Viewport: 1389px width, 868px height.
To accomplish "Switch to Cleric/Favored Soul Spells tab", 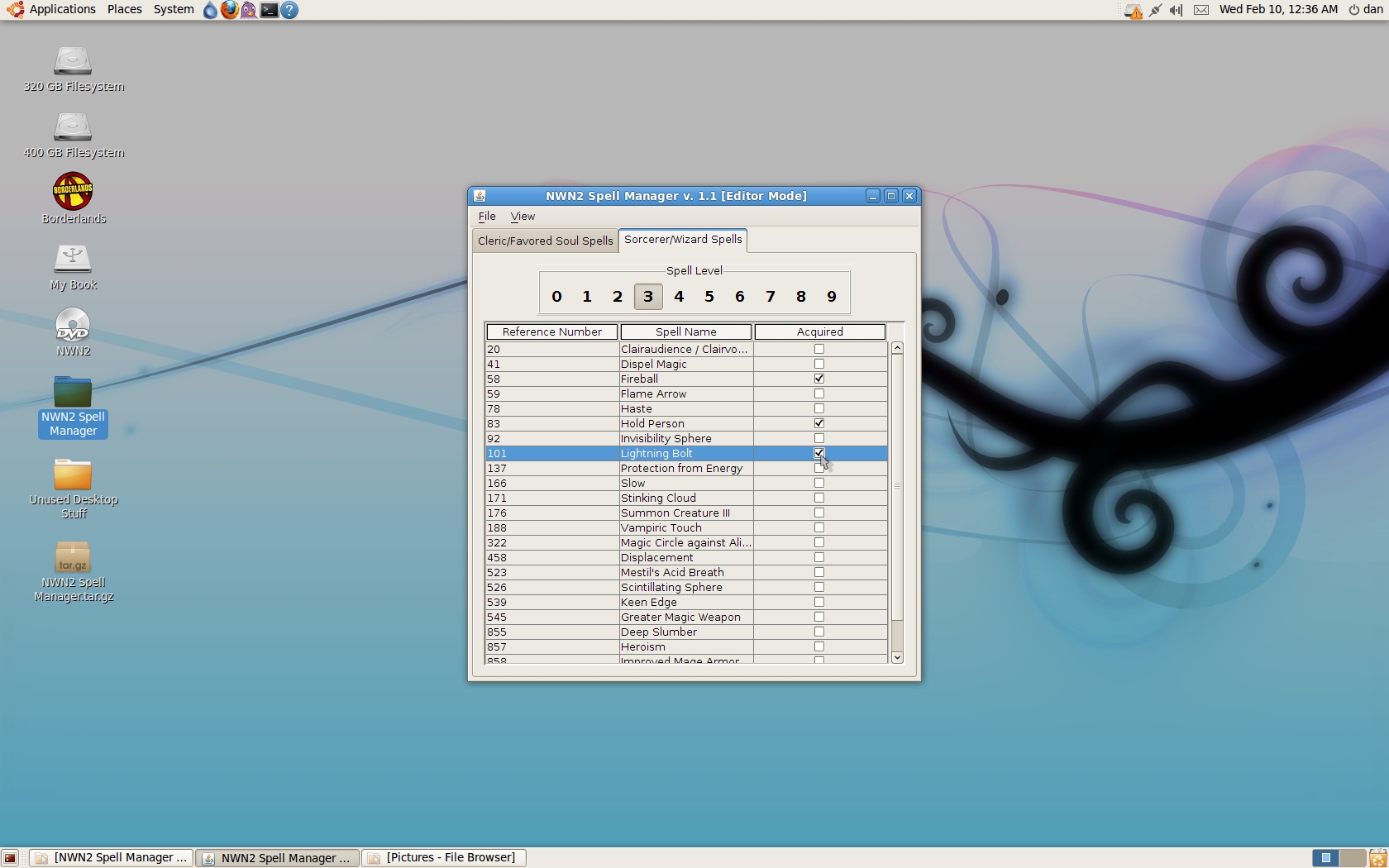I will click(x=545, y=241).
